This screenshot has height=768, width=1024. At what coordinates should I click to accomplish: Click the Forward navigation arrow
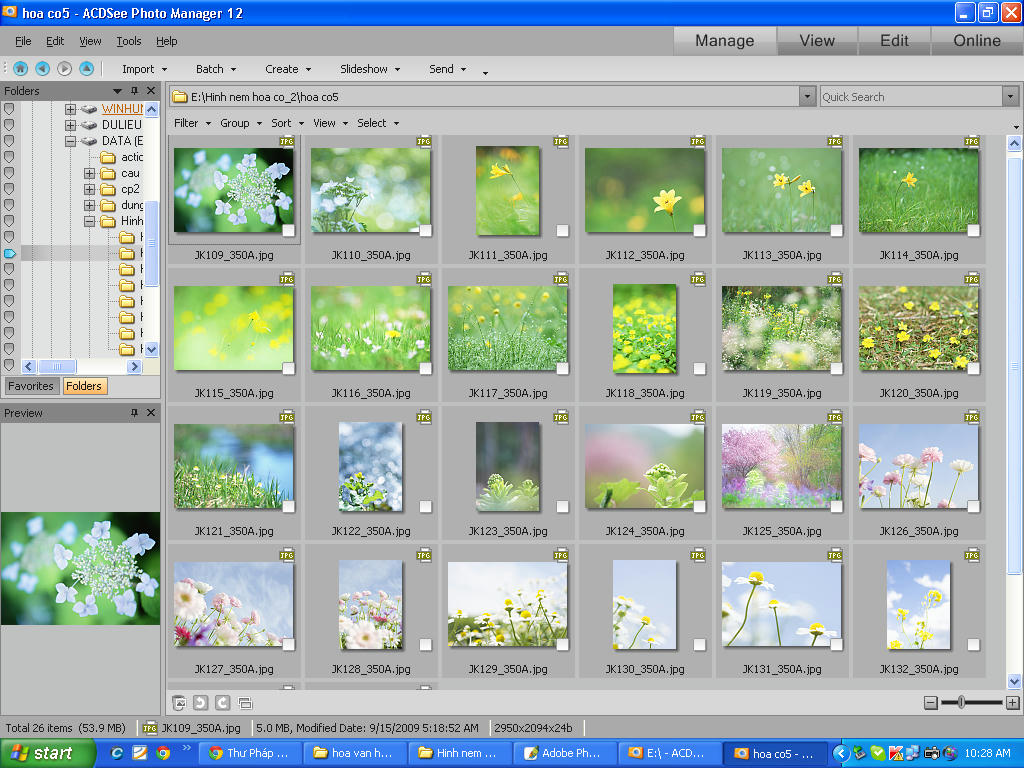[x=64, y=69]
